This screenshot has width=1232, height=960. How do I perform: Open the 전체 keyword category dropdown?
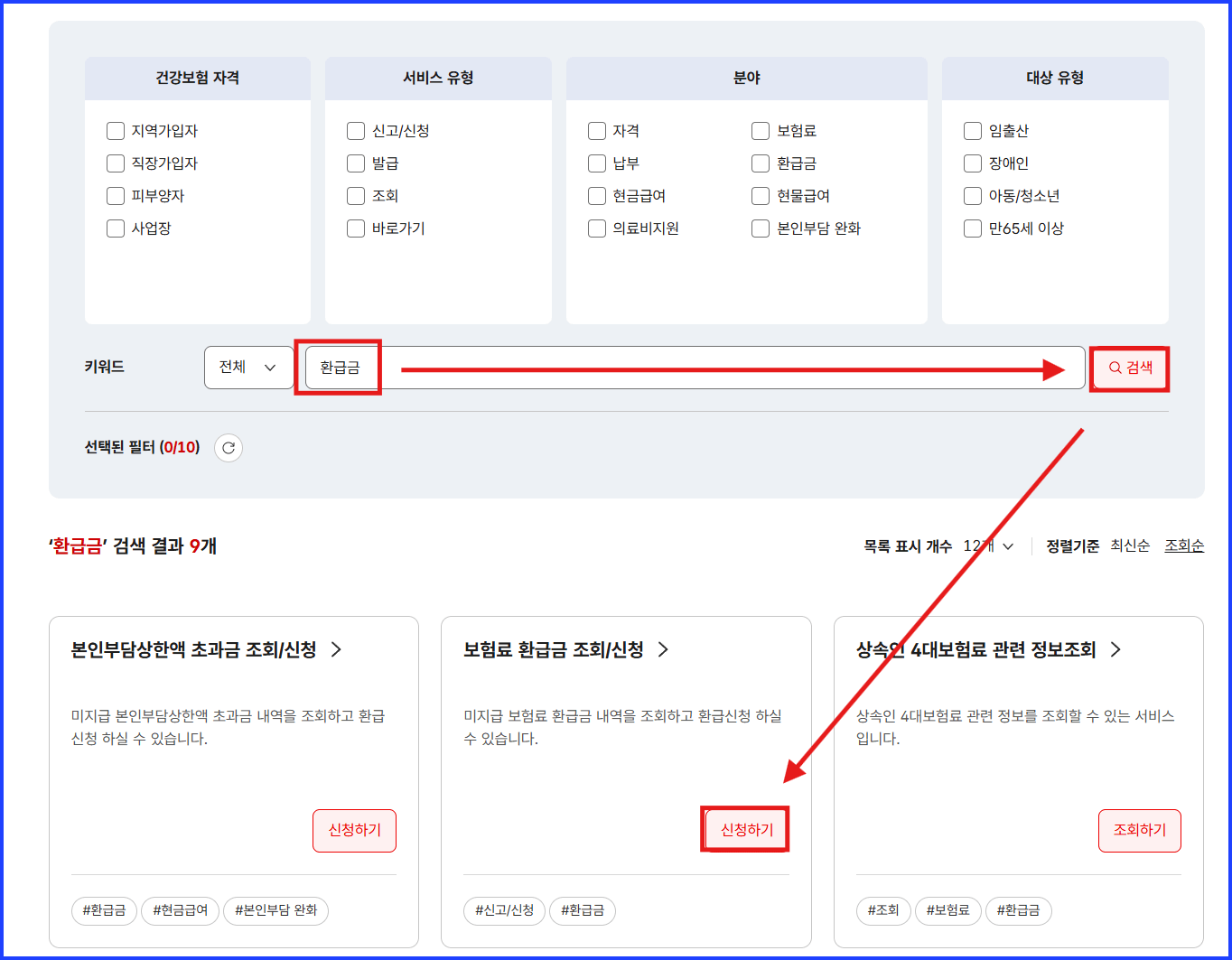pyautogui.click(x=248, y=368)
